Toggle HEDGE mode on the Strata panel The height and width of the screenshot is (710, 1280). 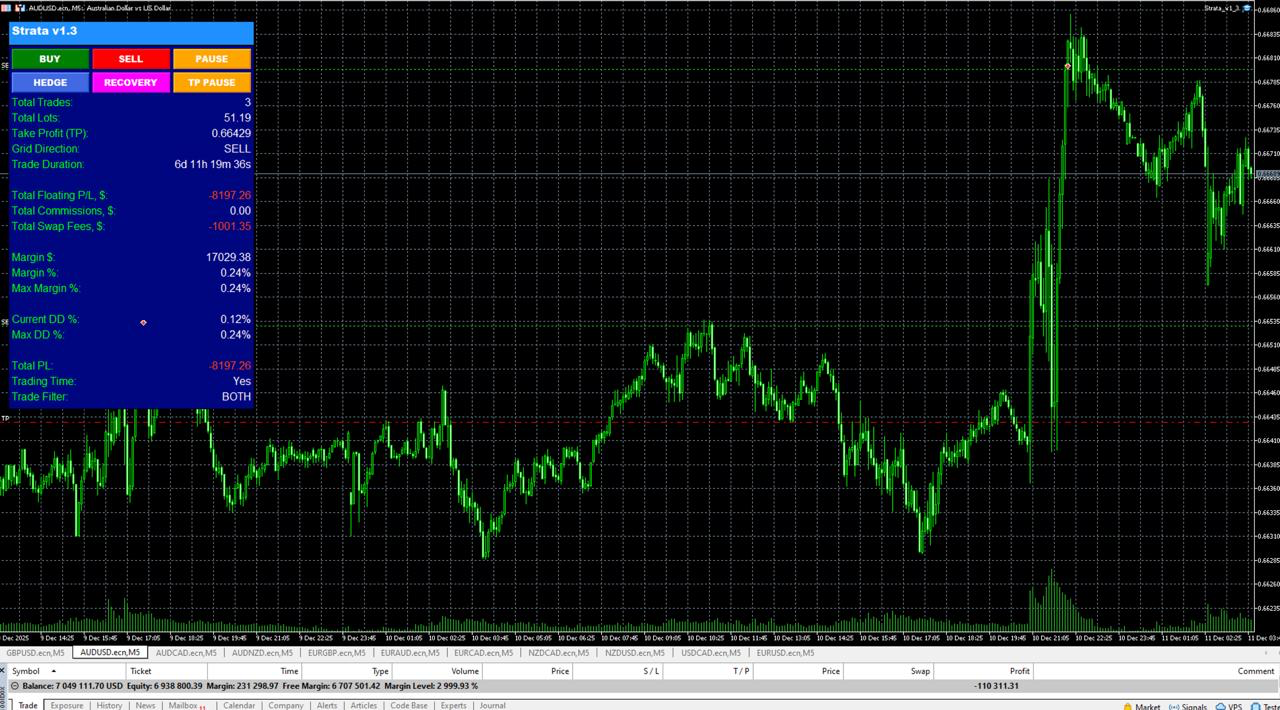click(50, 82)
